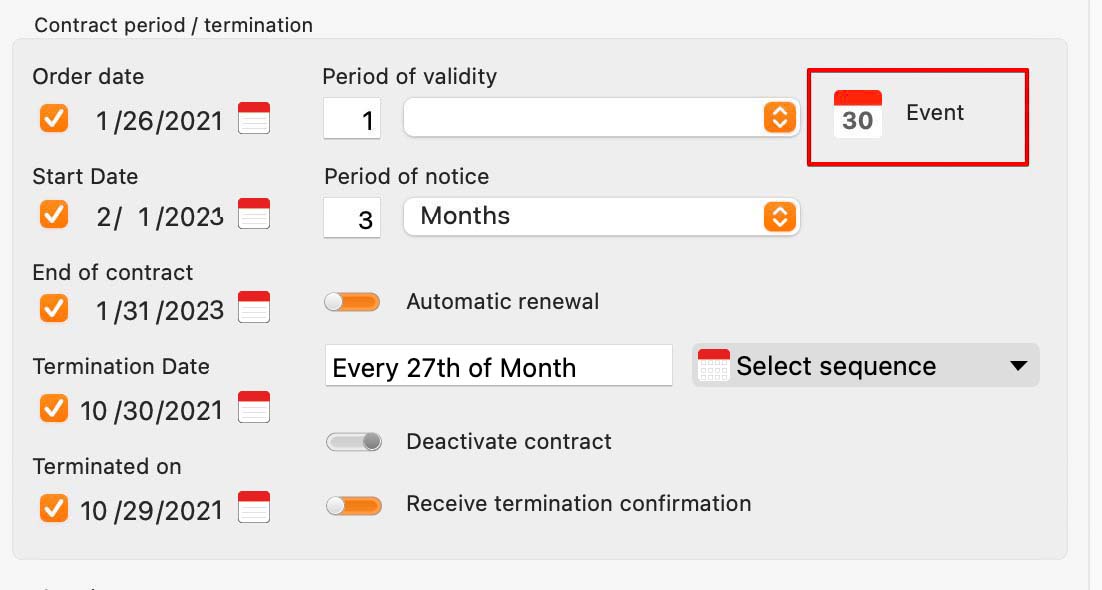1102x590 pixels.
Task: Open calendar picker for Order date
Action: pyautogui.click(x=254, y=118)
